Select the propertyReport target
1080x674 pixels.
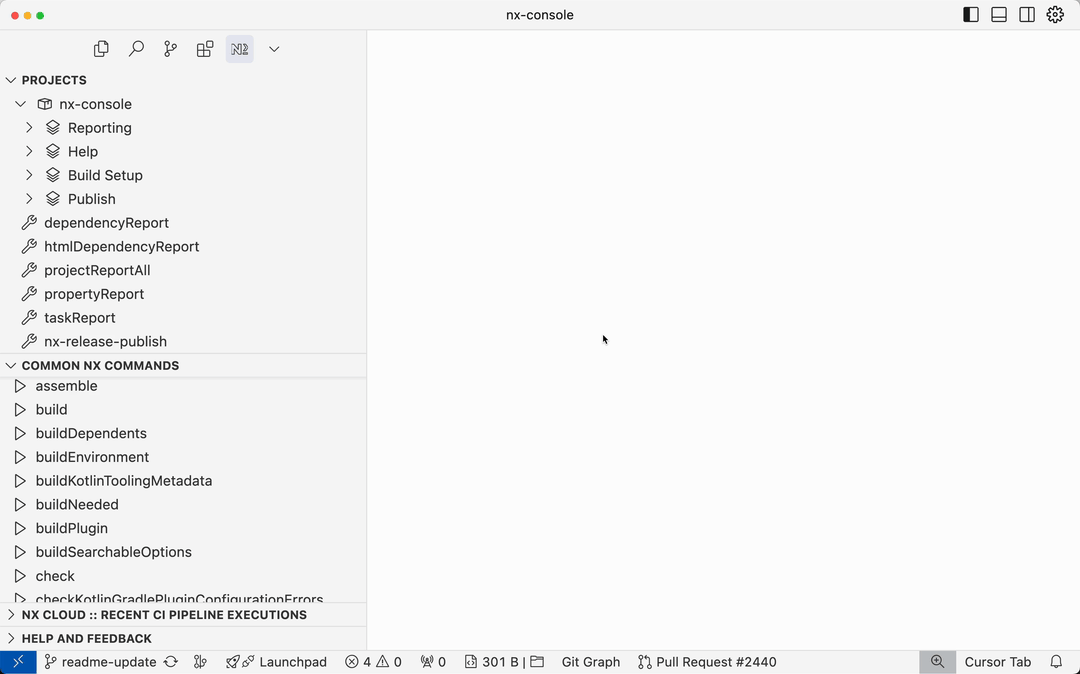tap(94, 294)
